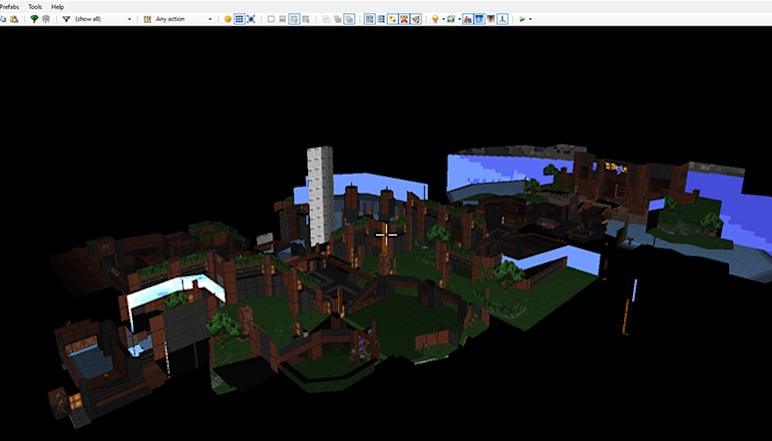Image resolution: width=772 pixels, height=441 pixels.
Task: Click the grey rectangle icon after white square
Action: 283,19
